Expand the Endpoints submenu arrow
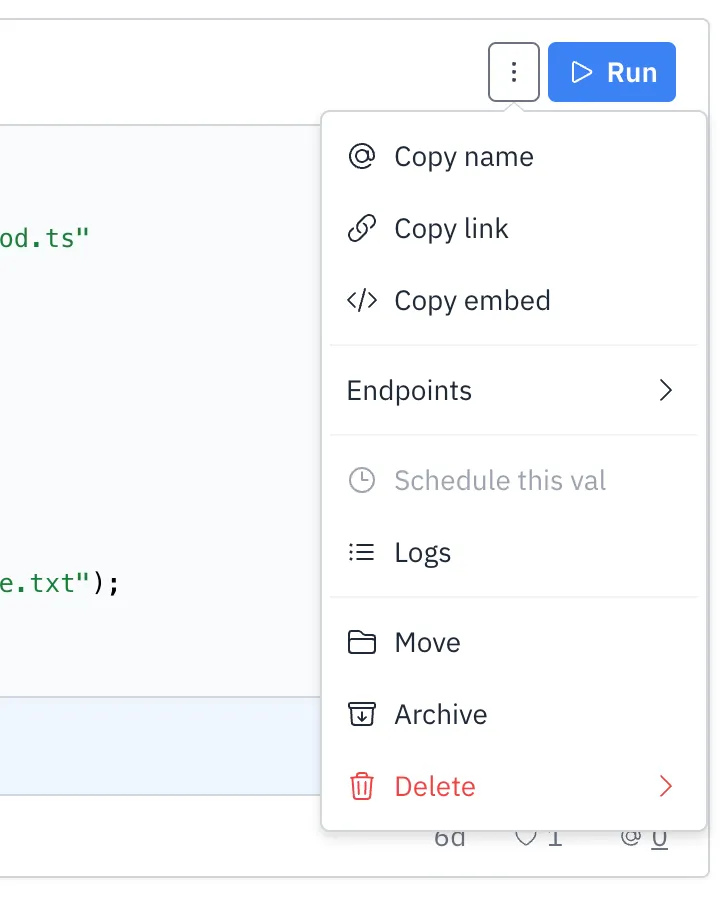 click(666, 391)
